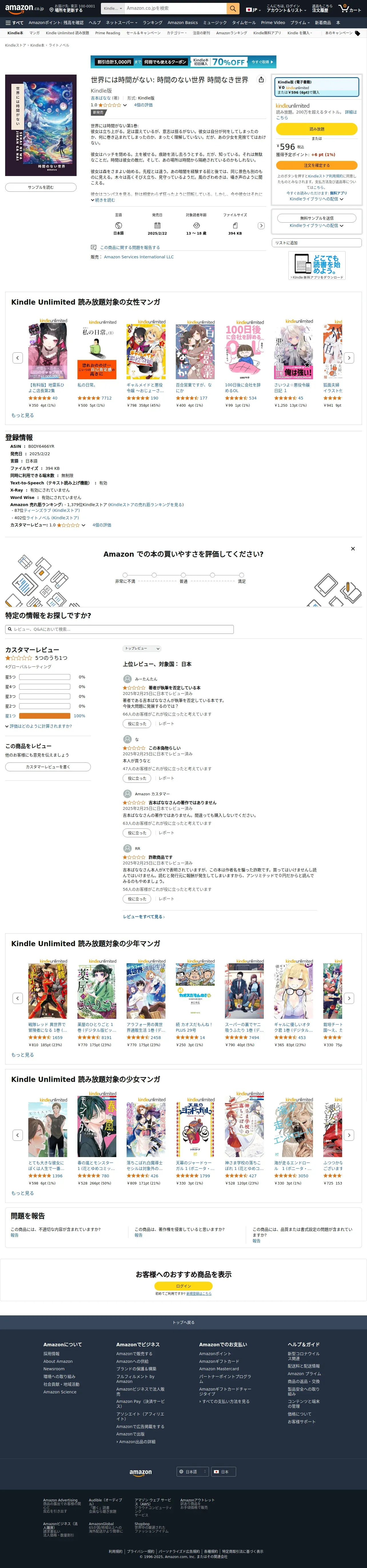
Task: Open the レビューをすべて見る link
Action: coord(144,917)
